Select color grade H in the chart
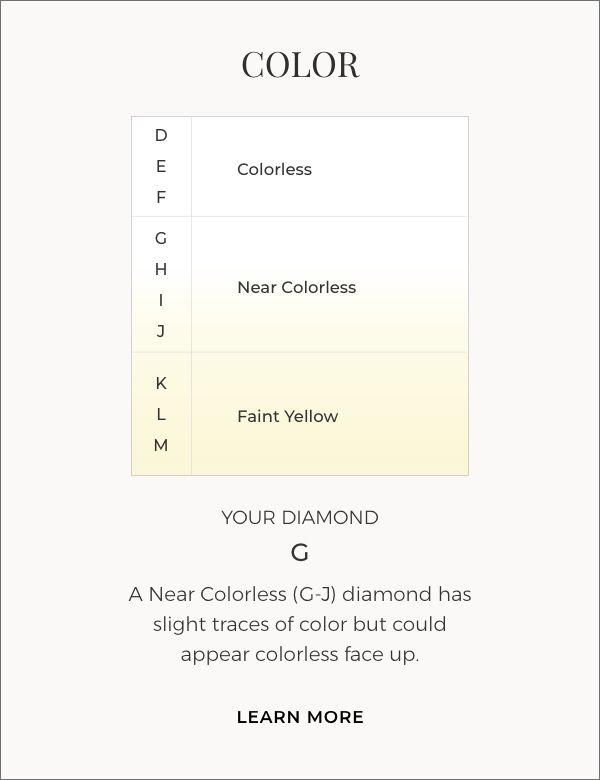This screenshot has height=780, width=600. (161, 269)
